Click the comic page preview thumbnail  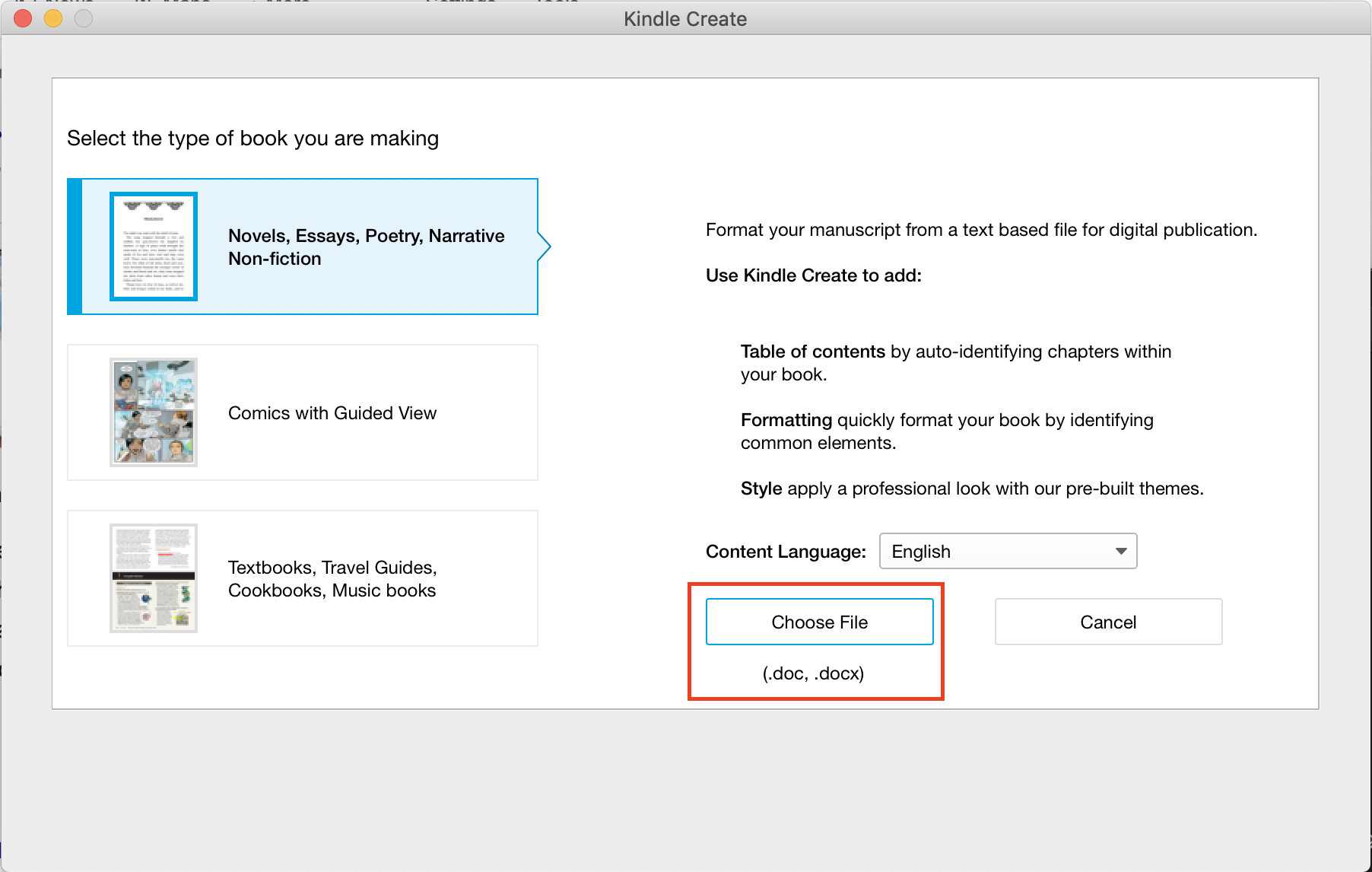click(153, 412)
